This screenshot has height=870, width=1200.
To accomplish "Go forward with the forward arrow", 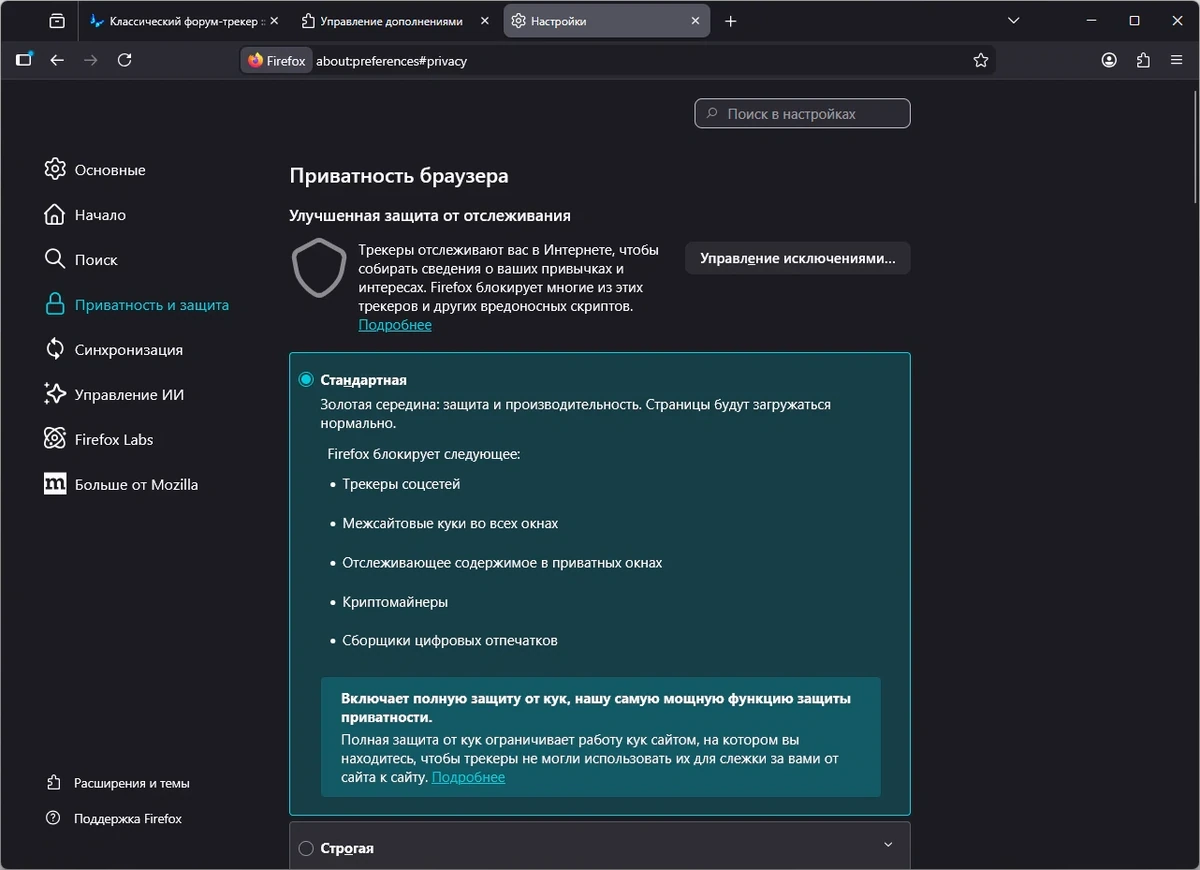I will click(91, 60).
